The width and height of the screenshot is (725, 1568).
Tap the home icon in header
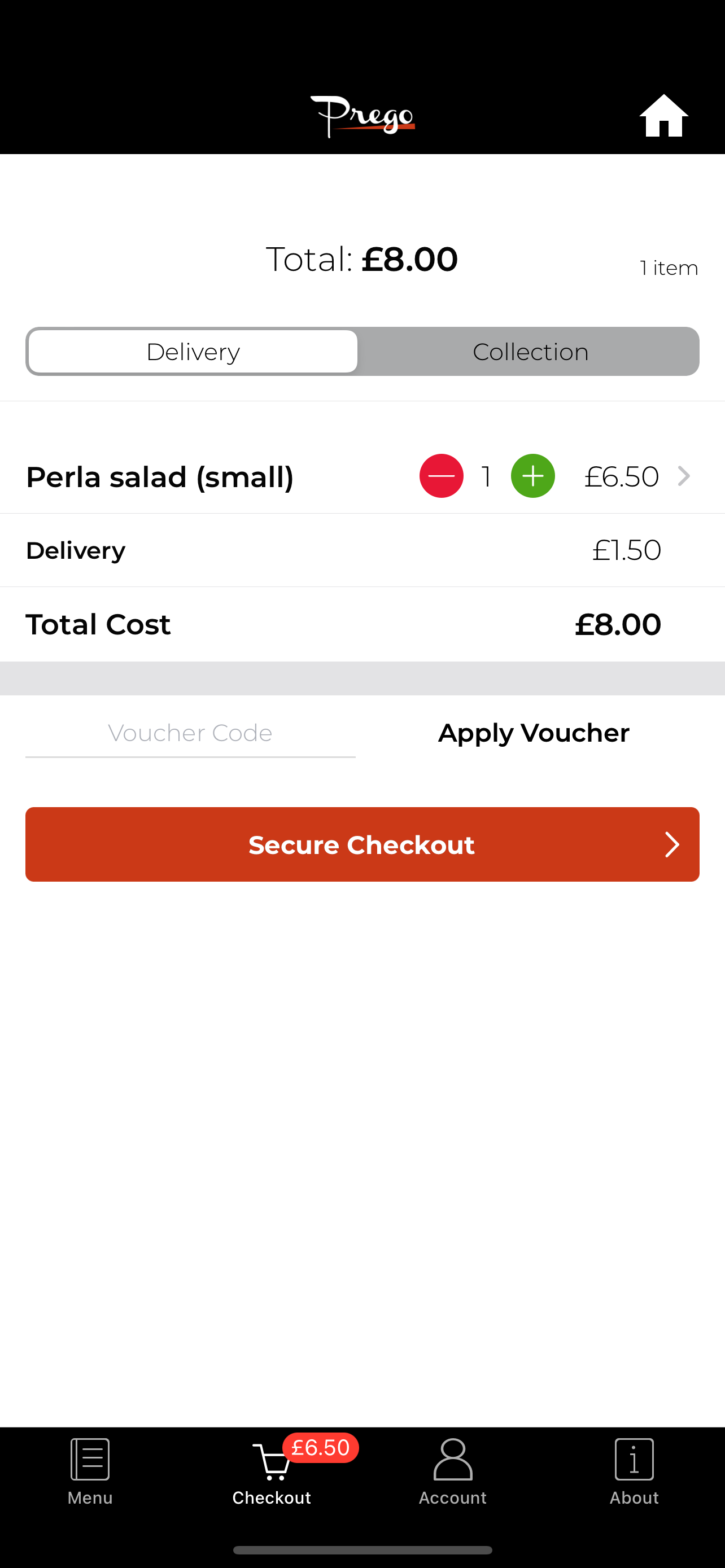point(663,116)
